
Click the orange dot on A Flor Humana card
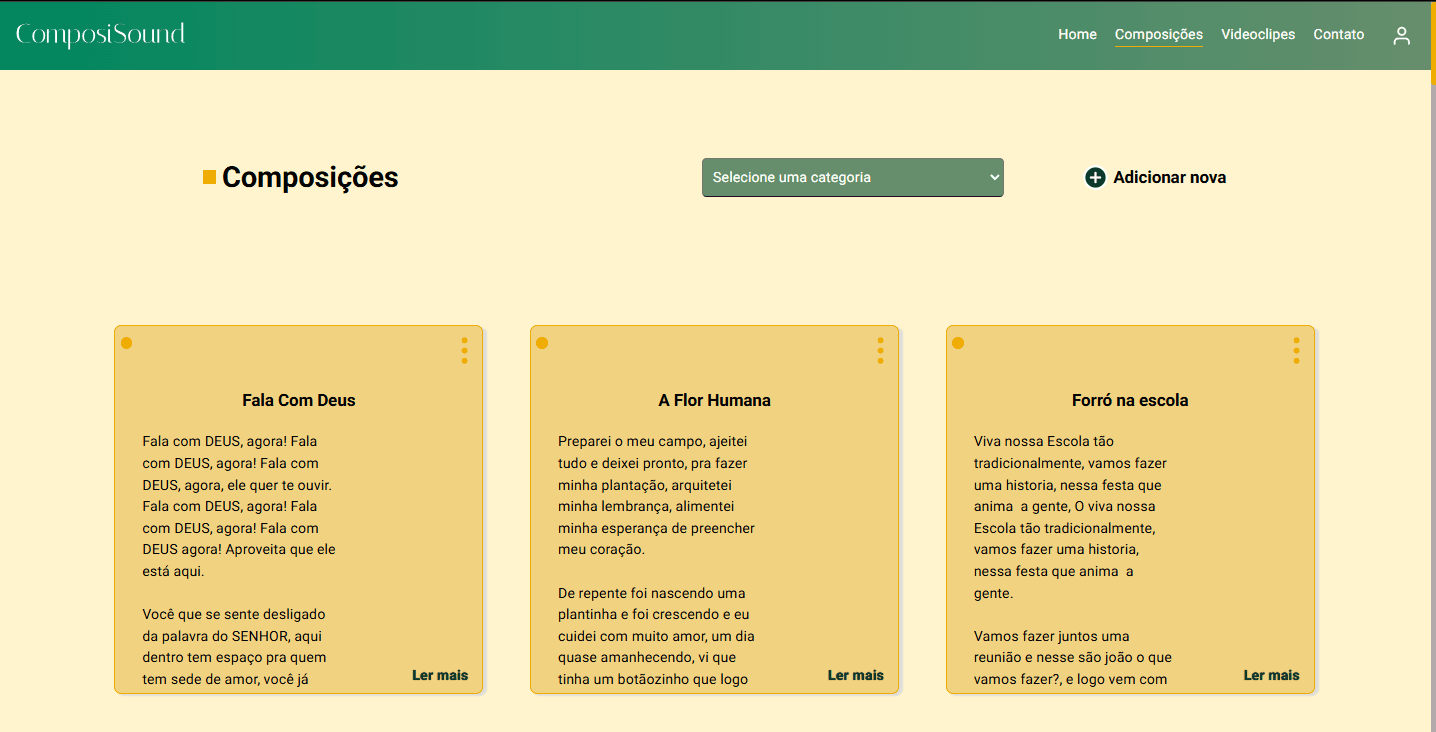pyautogui.click(x=542, y=343)
